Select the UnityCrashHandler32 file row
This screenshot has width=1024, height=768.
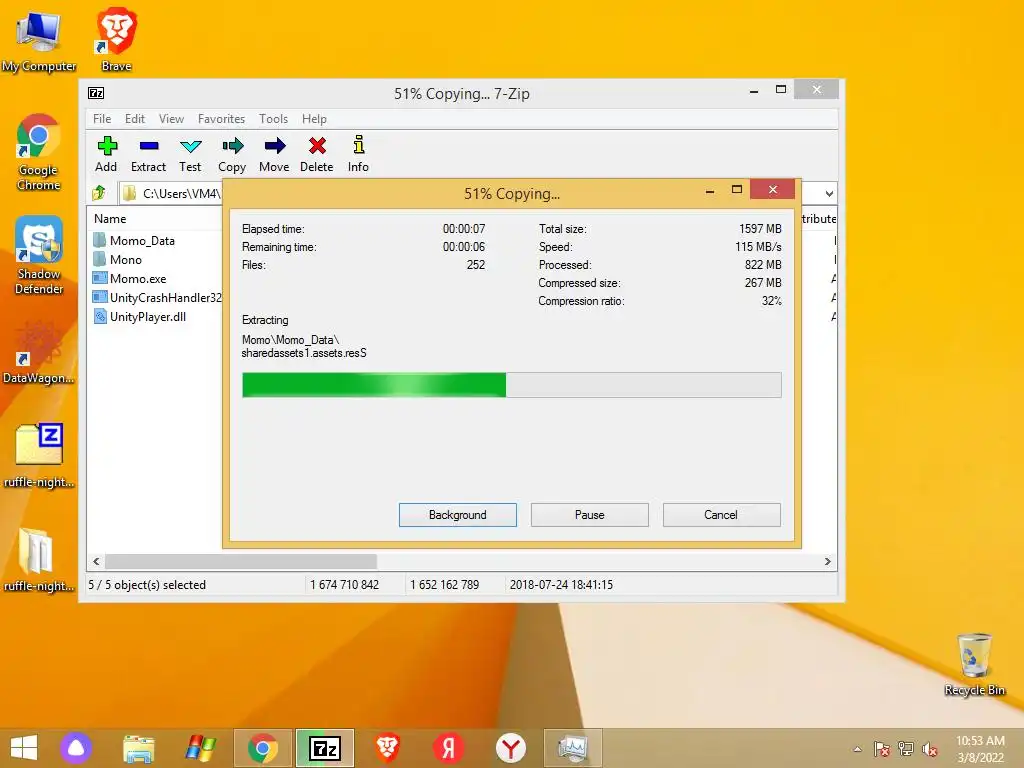(155, 297)
